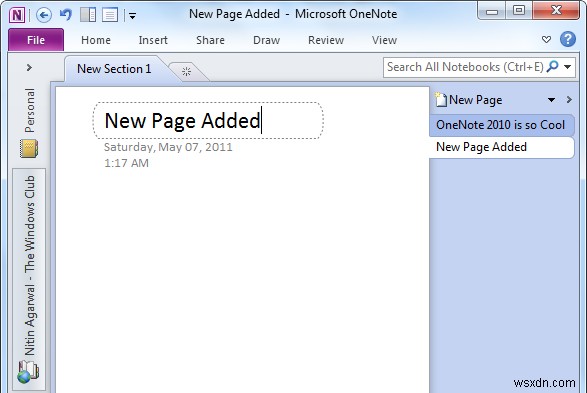Image resolution: width=587 pixels, height=393 pixels.
Task: Expand the notebook navigation bar
Action: tap(29, 68)
